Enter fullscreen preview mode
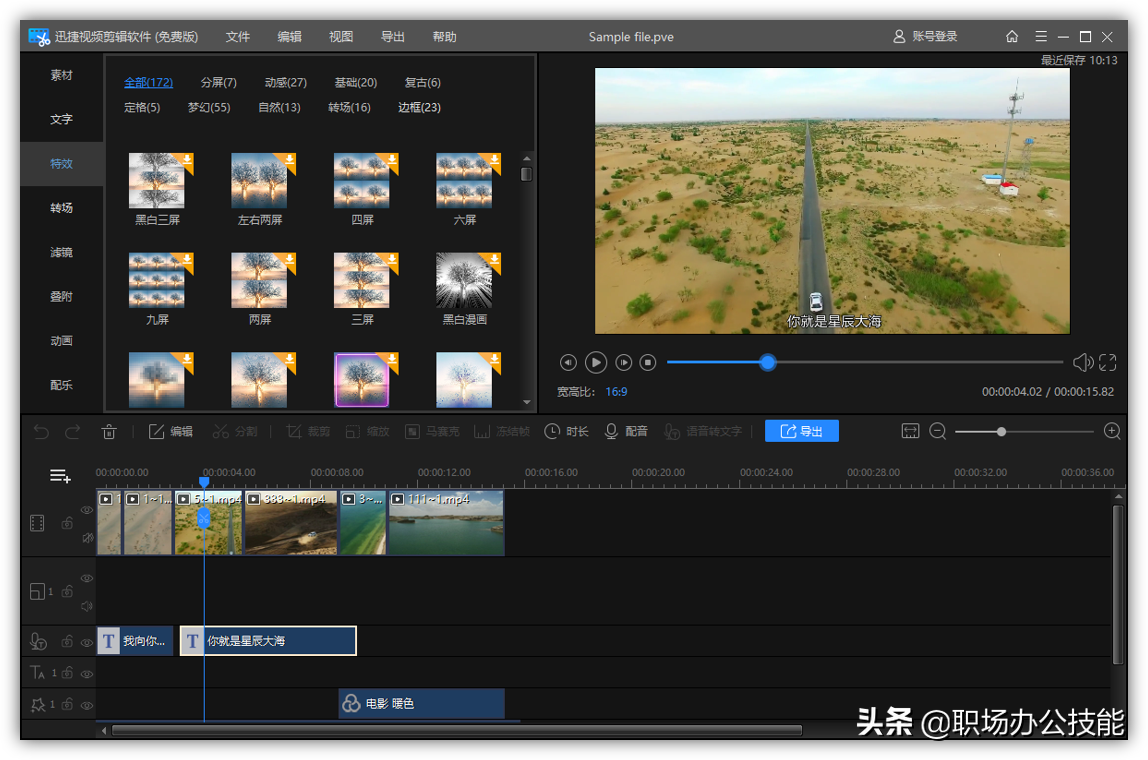This screenshot has height=760, width=1148. point(1108,362)
